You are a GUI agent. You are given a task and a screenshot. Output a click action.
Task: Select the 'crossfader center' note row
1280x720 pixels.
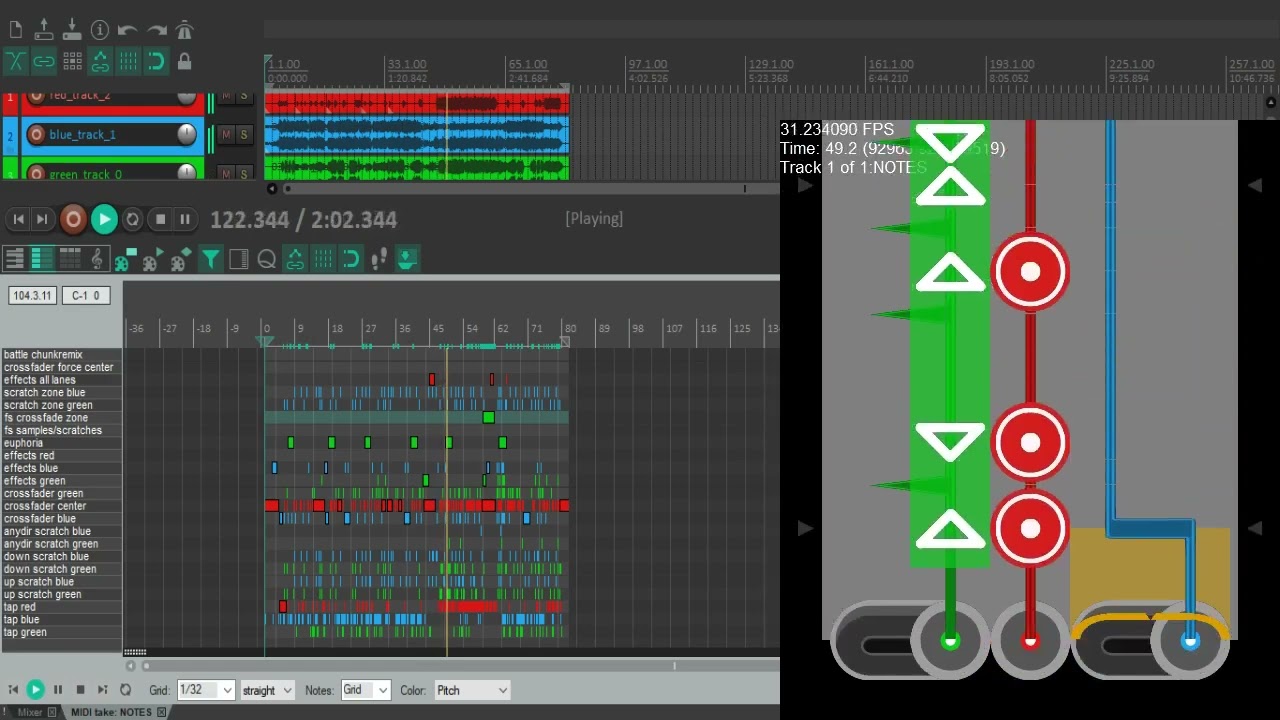[x=62, y=506]
